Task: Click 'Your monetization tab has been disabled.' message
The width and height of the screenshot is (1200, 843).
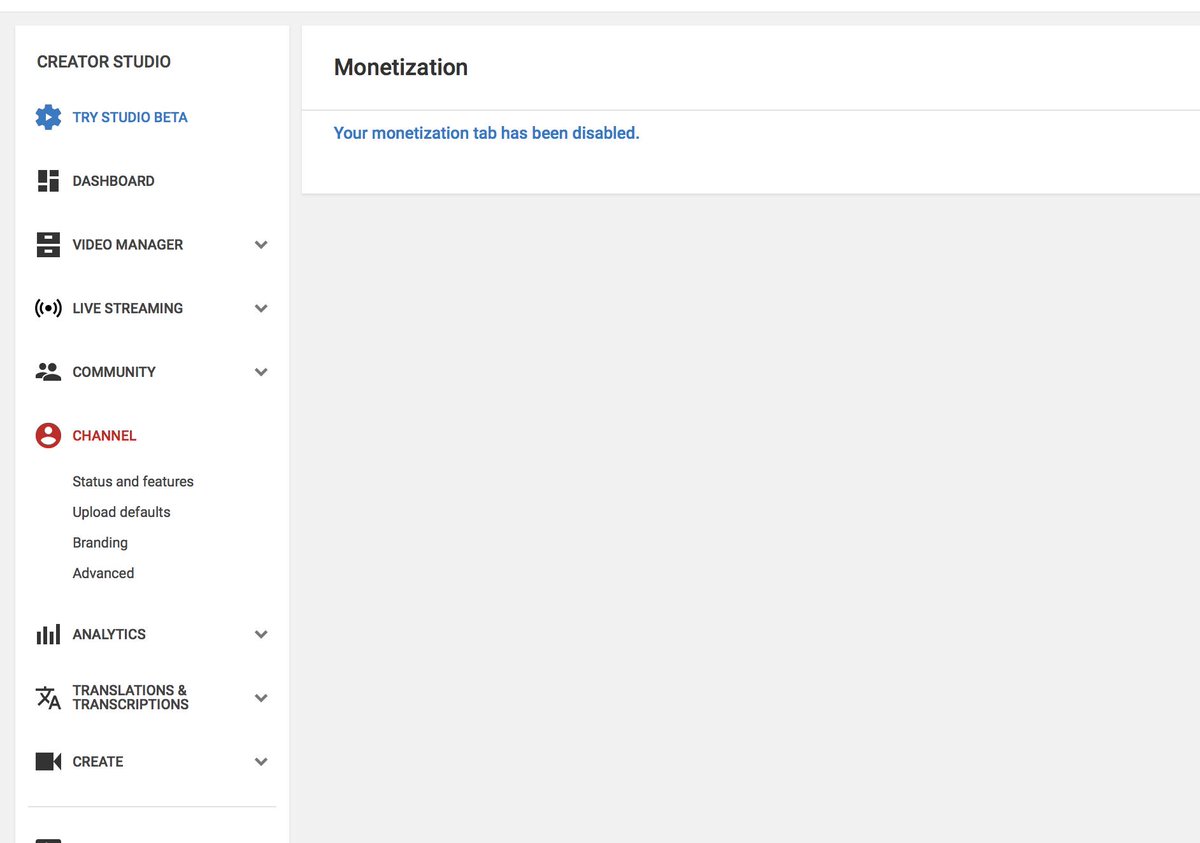Action: [486, 133]
